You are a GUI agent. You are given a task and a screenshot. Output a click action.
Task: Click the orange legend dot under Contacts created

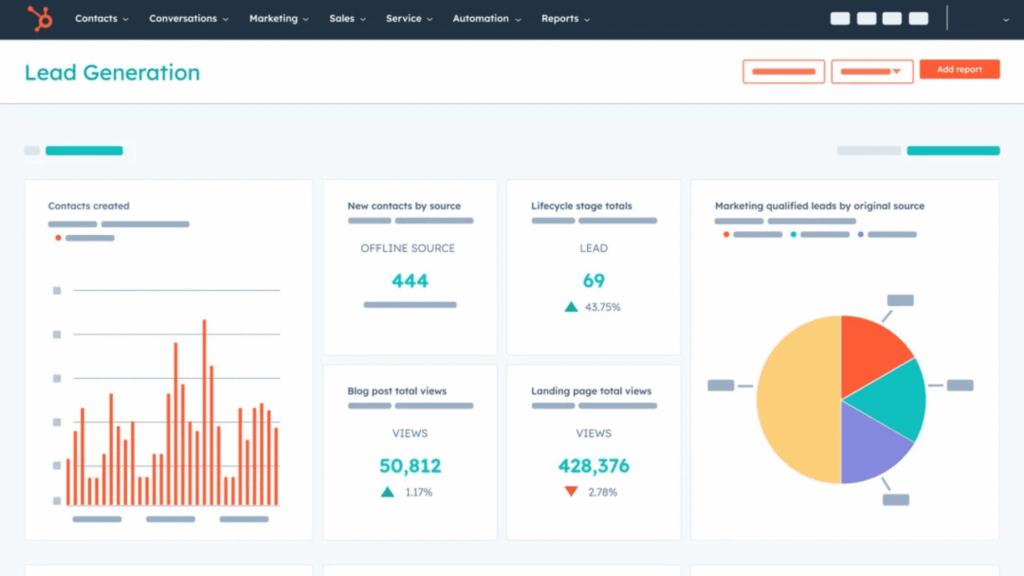58,238
